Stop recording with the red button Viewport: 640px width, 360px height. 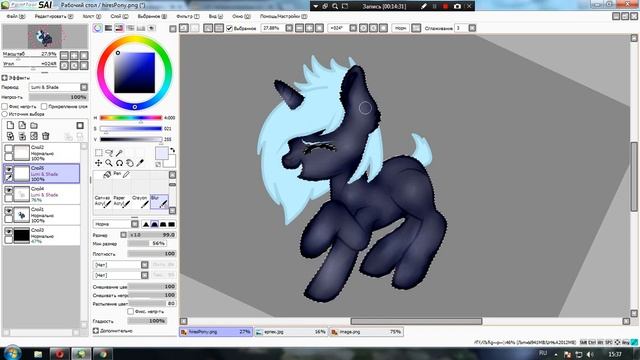445,6
